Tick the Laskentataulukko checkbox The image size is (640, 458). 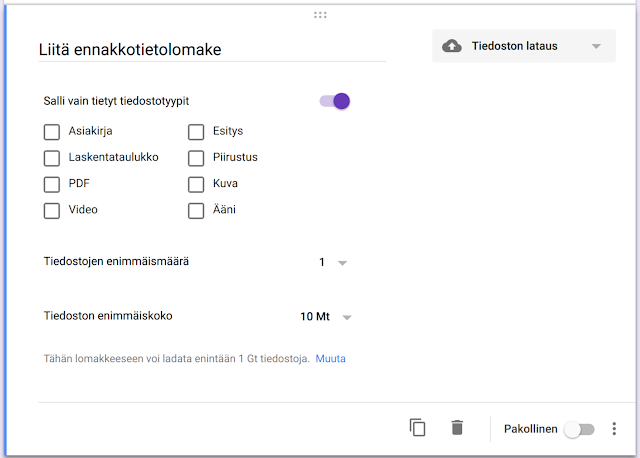point(52,158)
